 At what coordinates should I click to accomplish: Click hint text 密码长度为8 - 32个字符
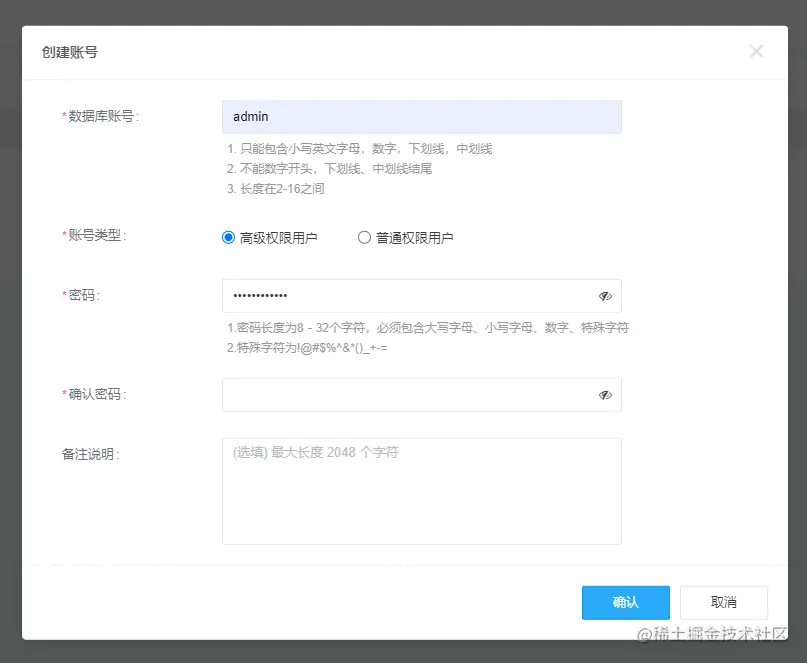(x=301, y=327)
